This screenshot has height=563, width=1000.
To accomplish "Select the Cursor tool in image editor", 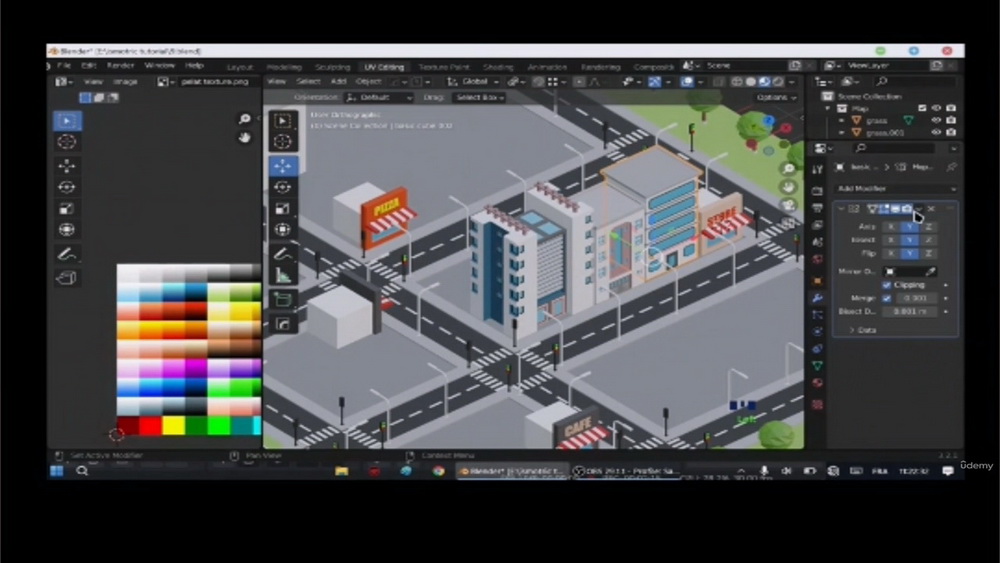I will click(67, 142).
